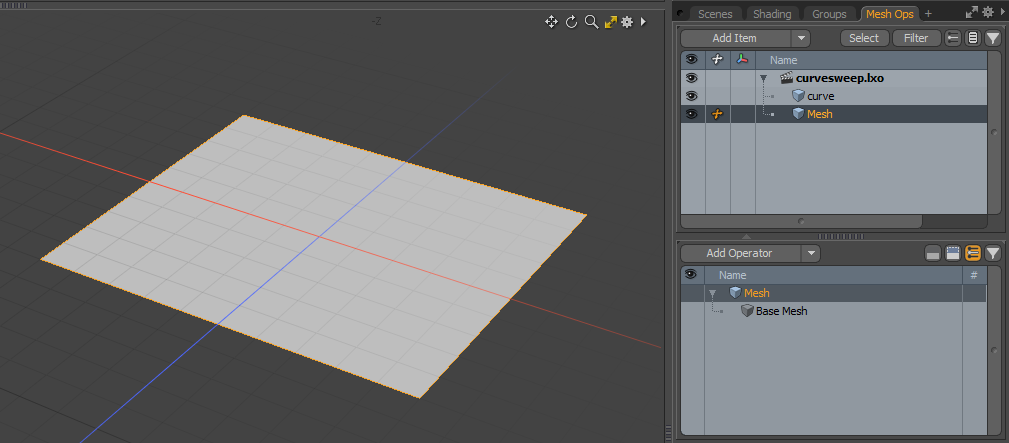Image resolution: width=1009 pixels, height=443 pixels.
Task: Click the funnel filter icon in item list
Action: click(993, 38)
